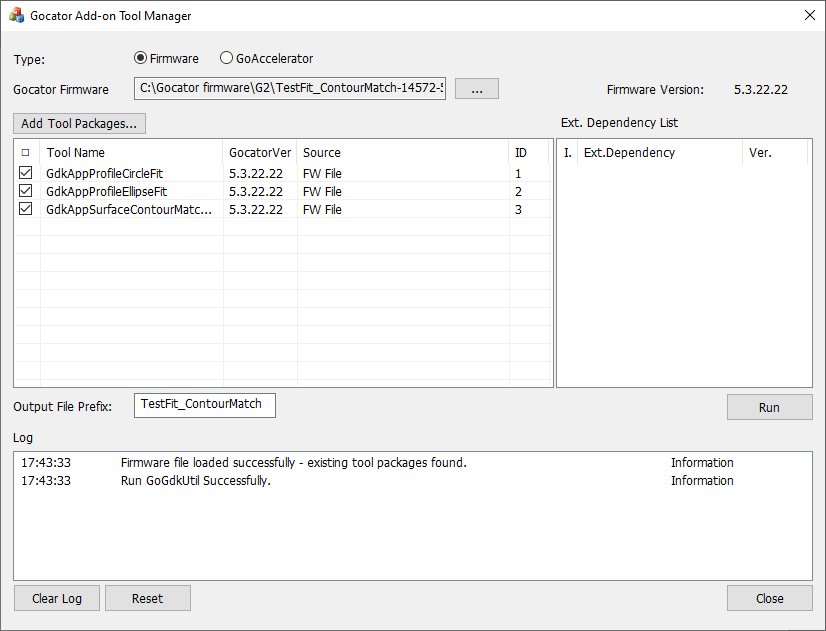Select the GdkAppProfileEllipseFit tool name
Image resolution: width=826 pixels, height=631 pixels.
point(106,191)
